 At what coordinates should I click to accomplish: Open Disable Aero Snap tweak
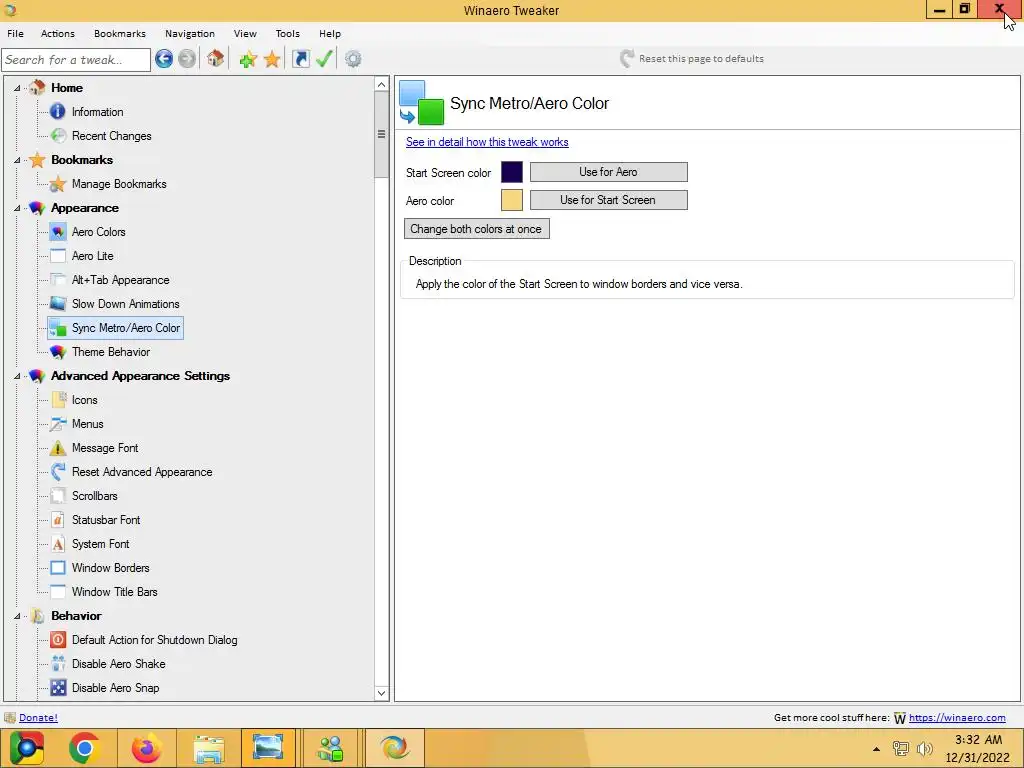coord(116,688)
